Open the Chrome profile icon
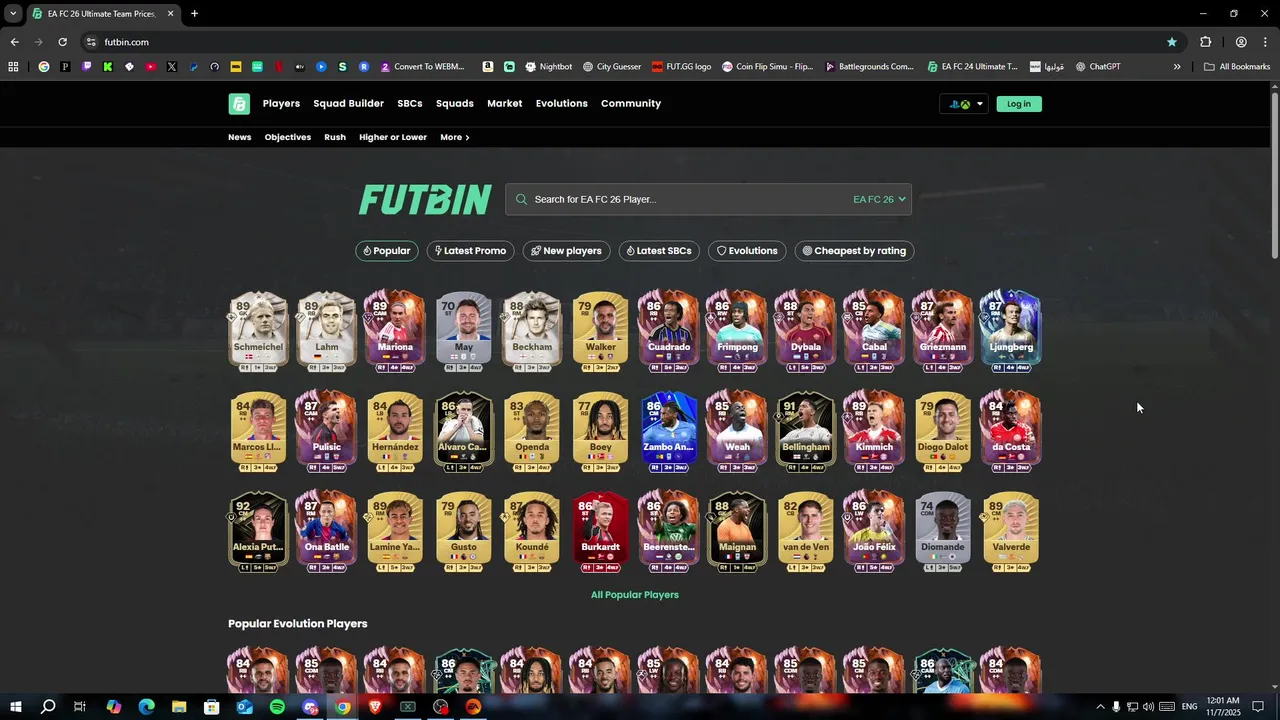1280x720 pixels. (x=1241, y=42)
